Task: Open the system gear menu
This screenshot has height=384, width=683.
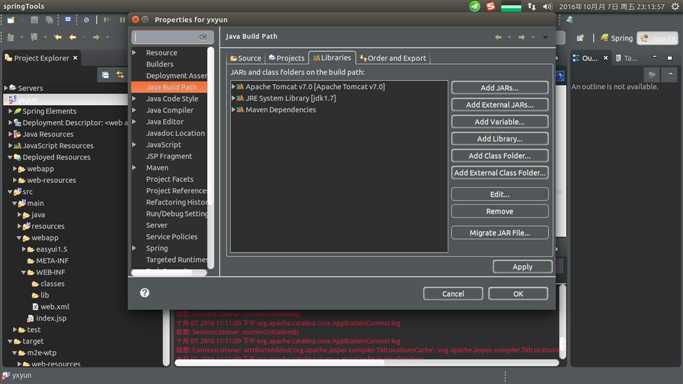Action: pos(675,7)
